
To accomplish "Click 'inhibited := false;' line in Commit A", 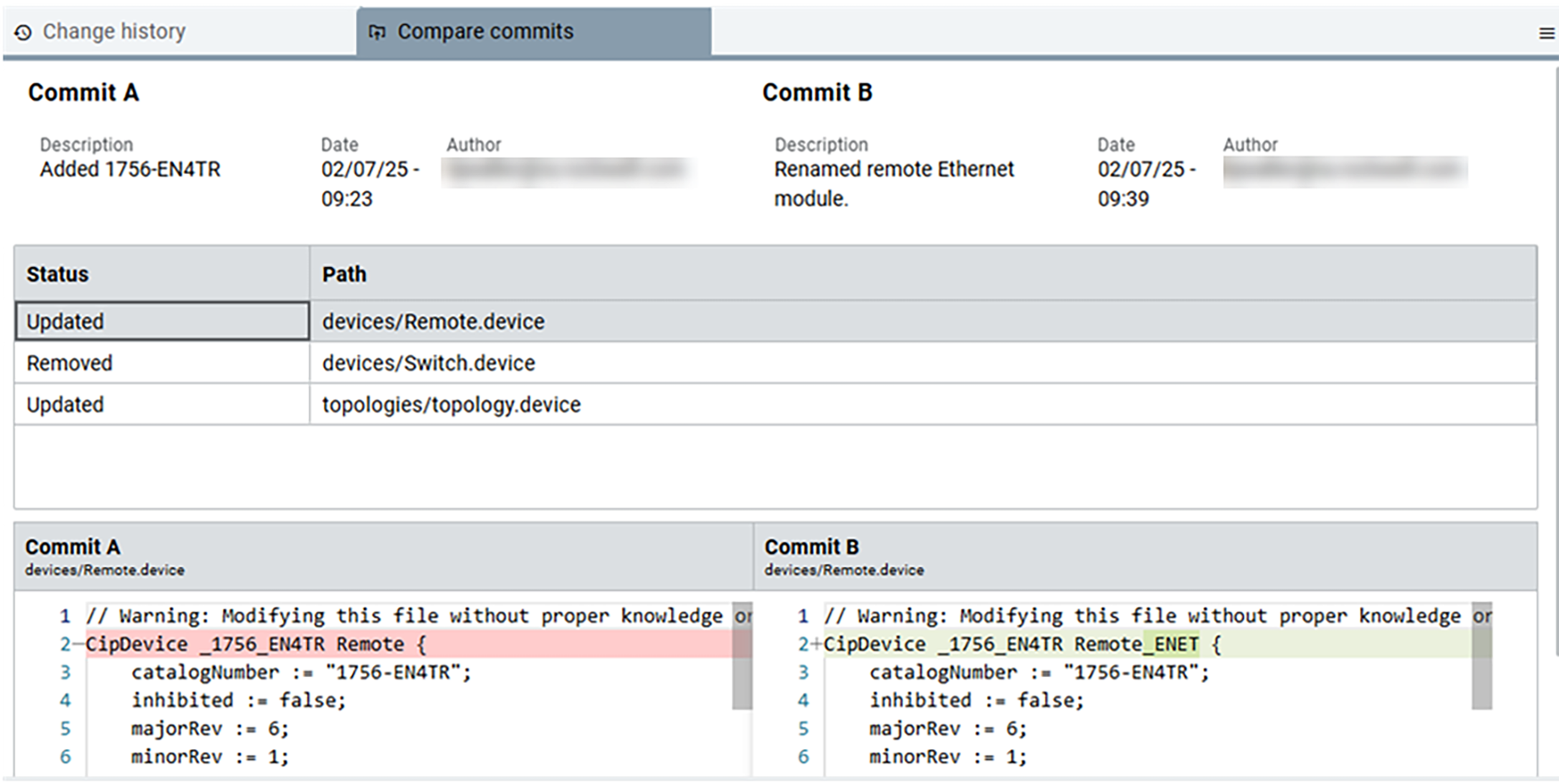I will tap(238, 700).
